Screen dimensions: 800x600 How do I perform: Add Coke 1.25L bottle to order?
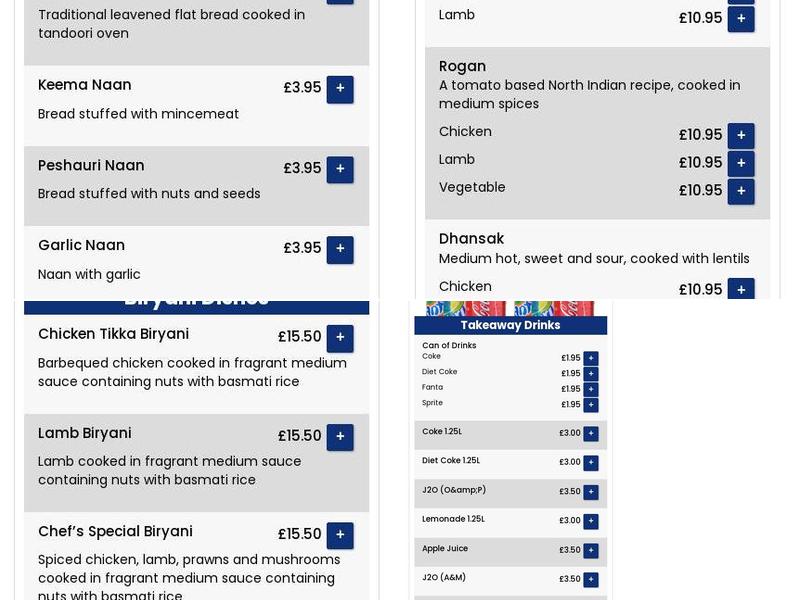click(590, 434)
